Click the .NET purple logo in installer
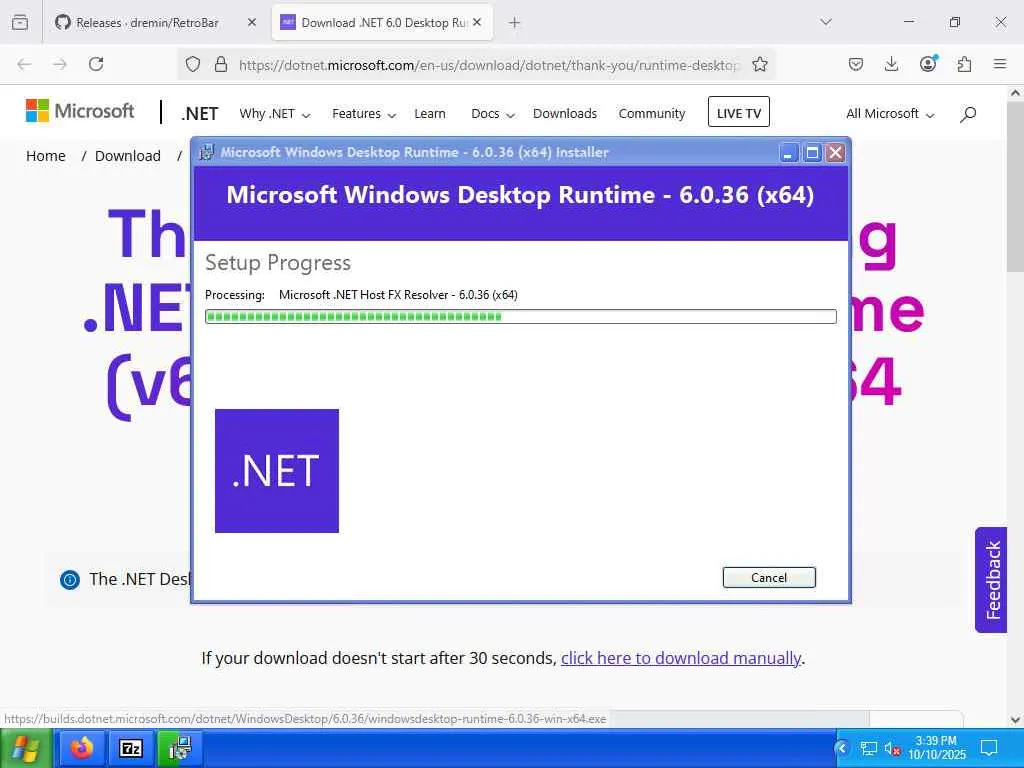Viewport: 1024px width, 768px height. [x=277, y=471]
